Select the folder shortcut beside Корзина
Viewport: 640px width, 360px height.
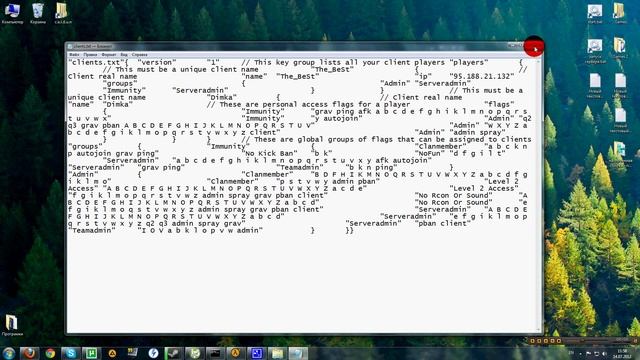(63, 13)
